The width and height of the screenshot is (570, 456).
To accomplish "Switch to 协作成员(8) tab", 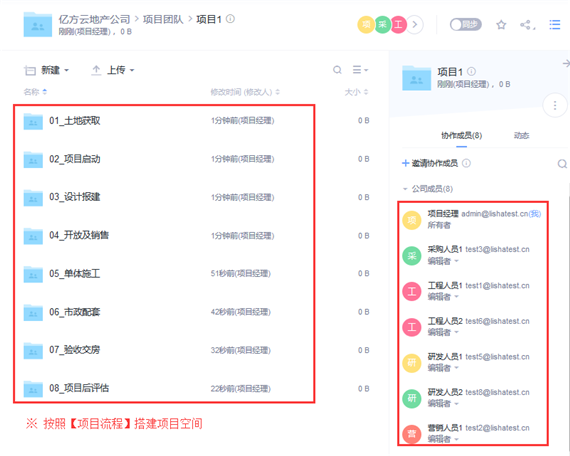I will click(461, 136).
